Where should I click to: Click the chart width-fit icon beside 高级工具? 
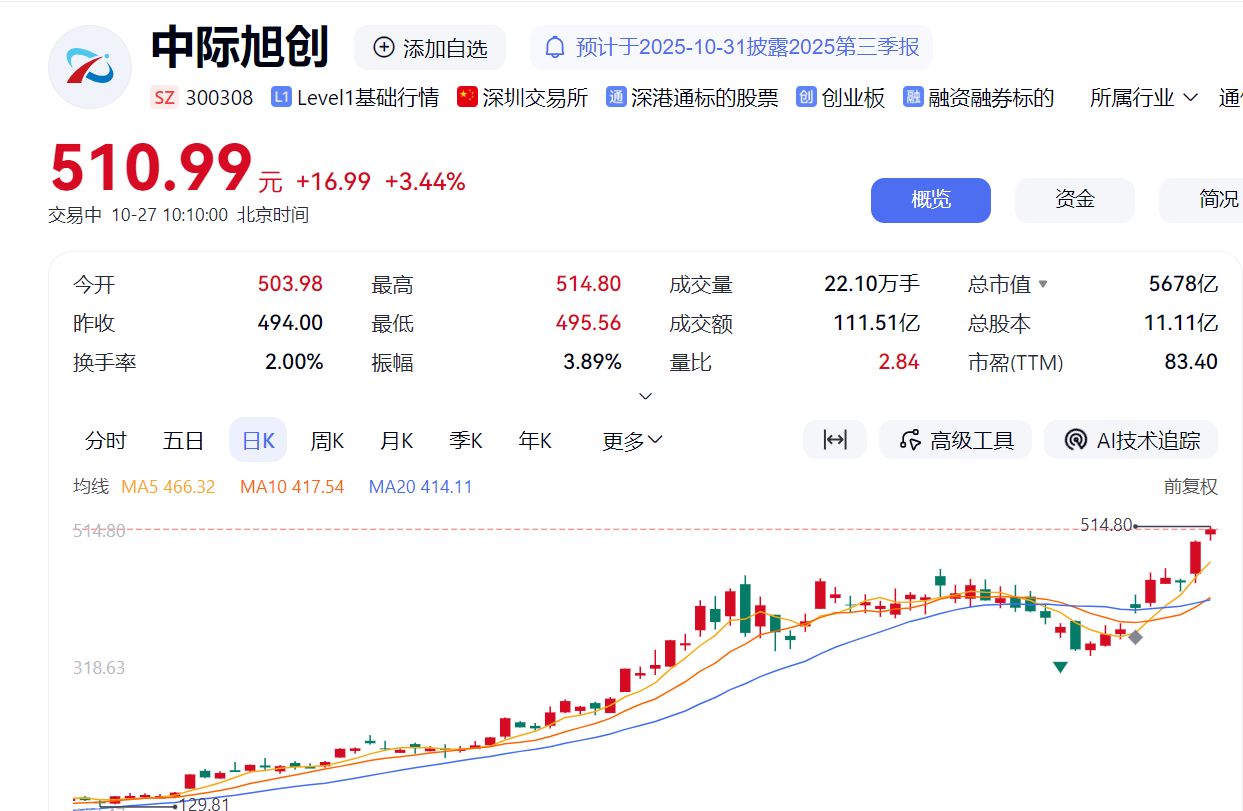[835, 439]
